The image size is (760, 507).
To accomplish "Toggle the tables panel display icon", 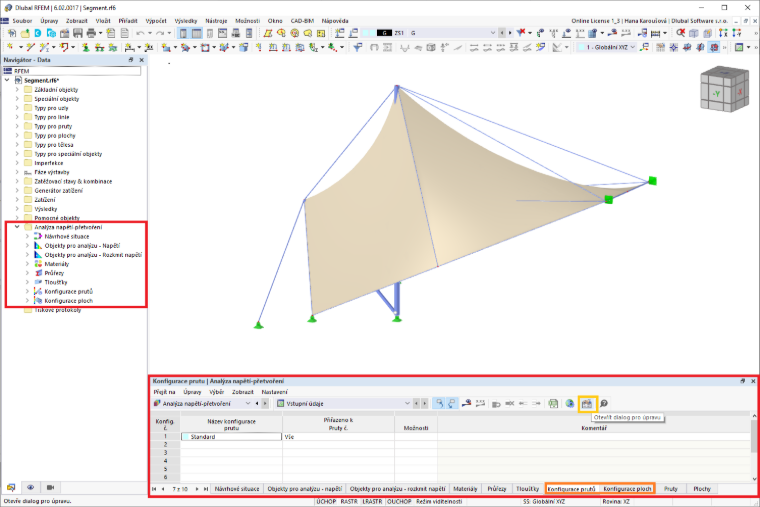I will tap(196, 33).
